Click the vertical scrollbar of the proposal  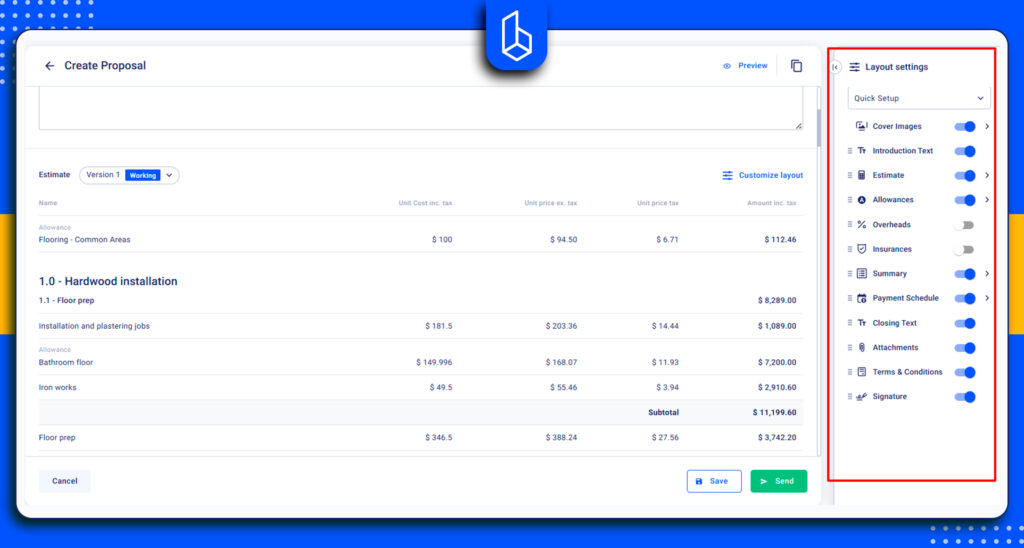pos(817,128)
